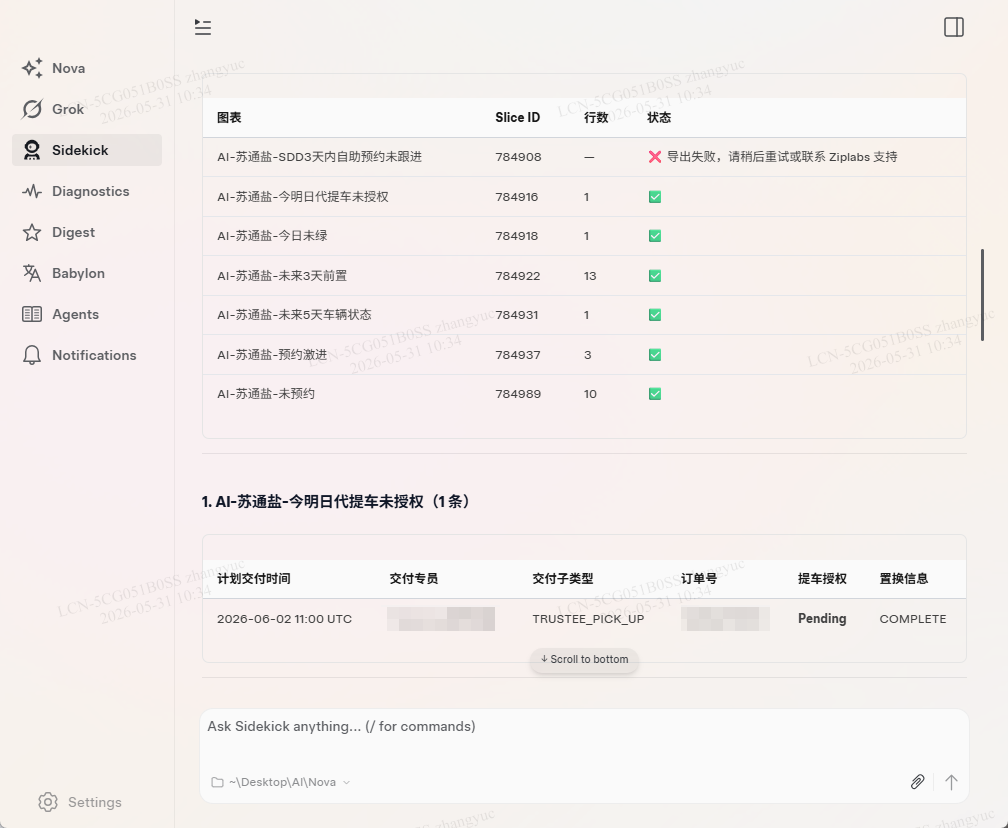Select Sidekick in the sidebar

point(87,150)
